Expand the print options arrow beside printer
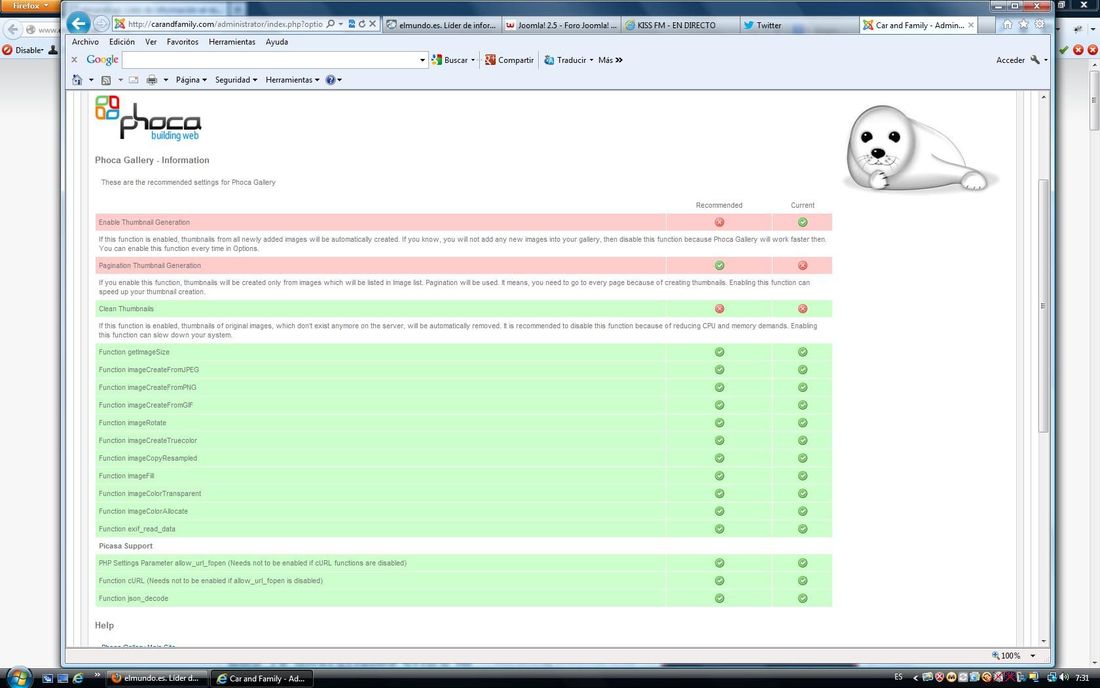Viewport: 1100px width, 688px height. pos(166,80)
